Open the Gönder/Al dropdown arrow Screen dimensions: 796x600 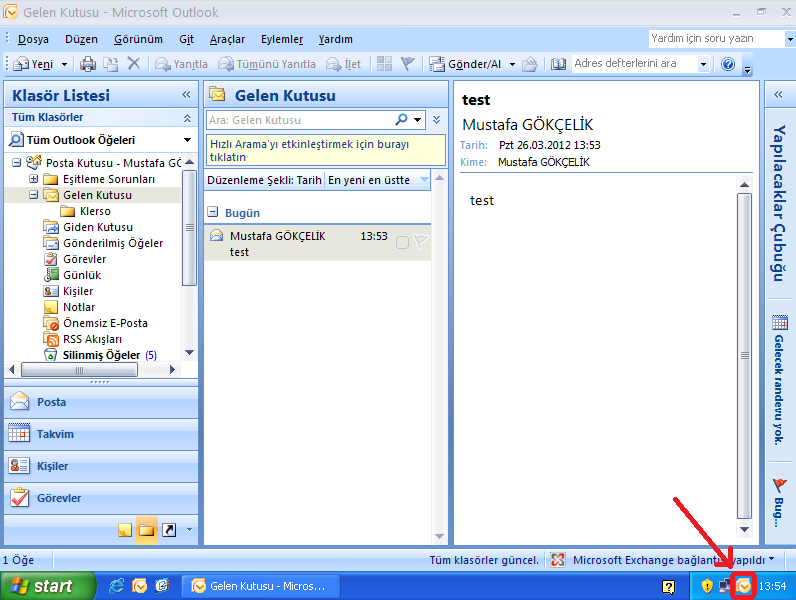tap(512, 64)
